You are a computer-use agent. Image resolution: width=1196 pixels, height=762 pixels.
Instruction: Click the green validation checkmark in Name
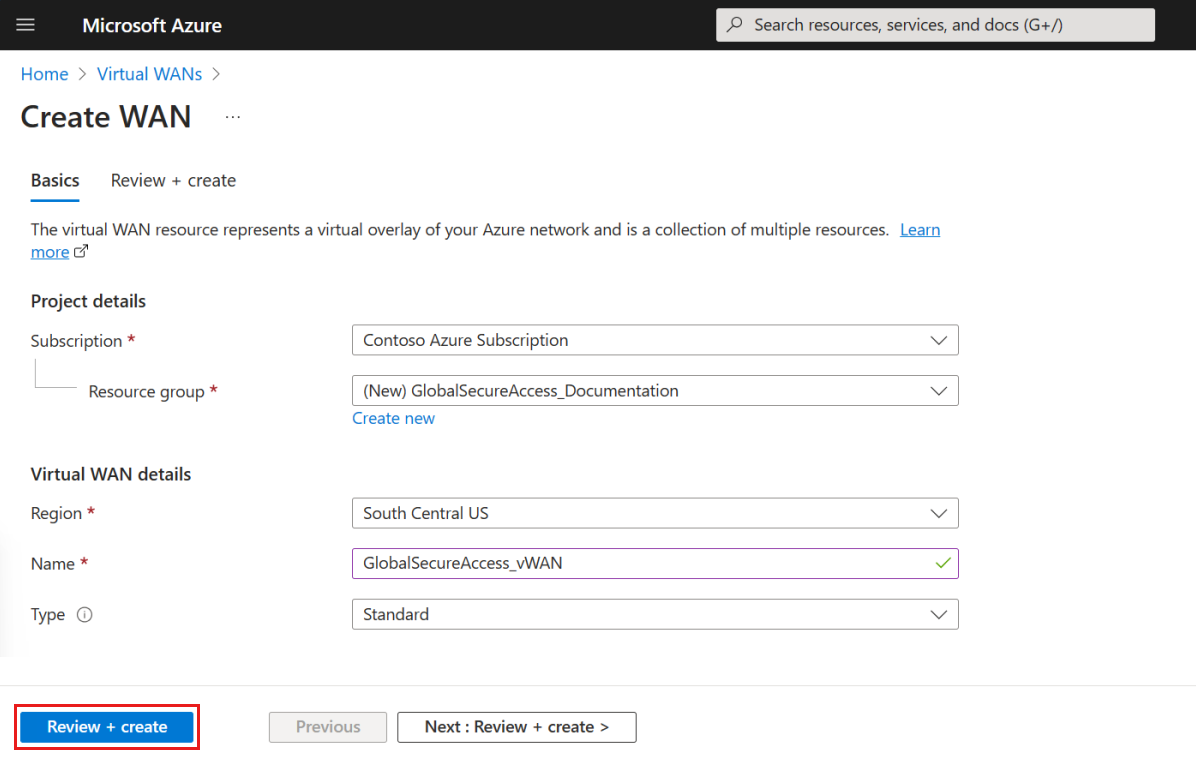941,563
